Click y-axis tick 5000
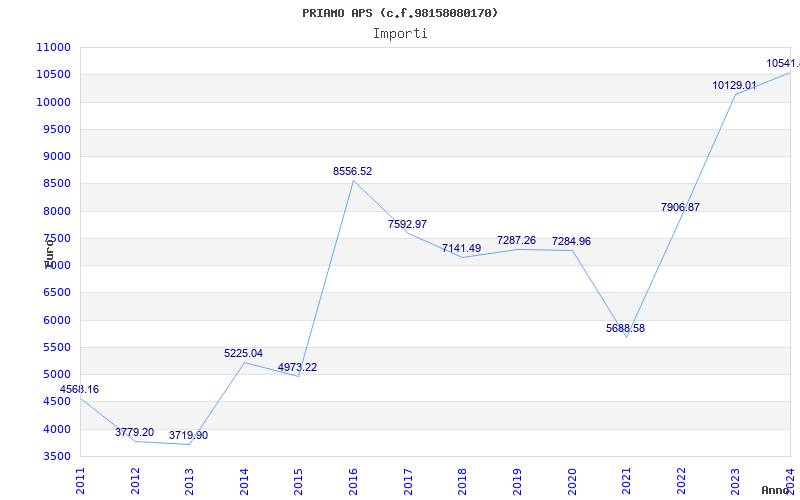The width and height of the screenshot is (800, 500). coord(56,374)
